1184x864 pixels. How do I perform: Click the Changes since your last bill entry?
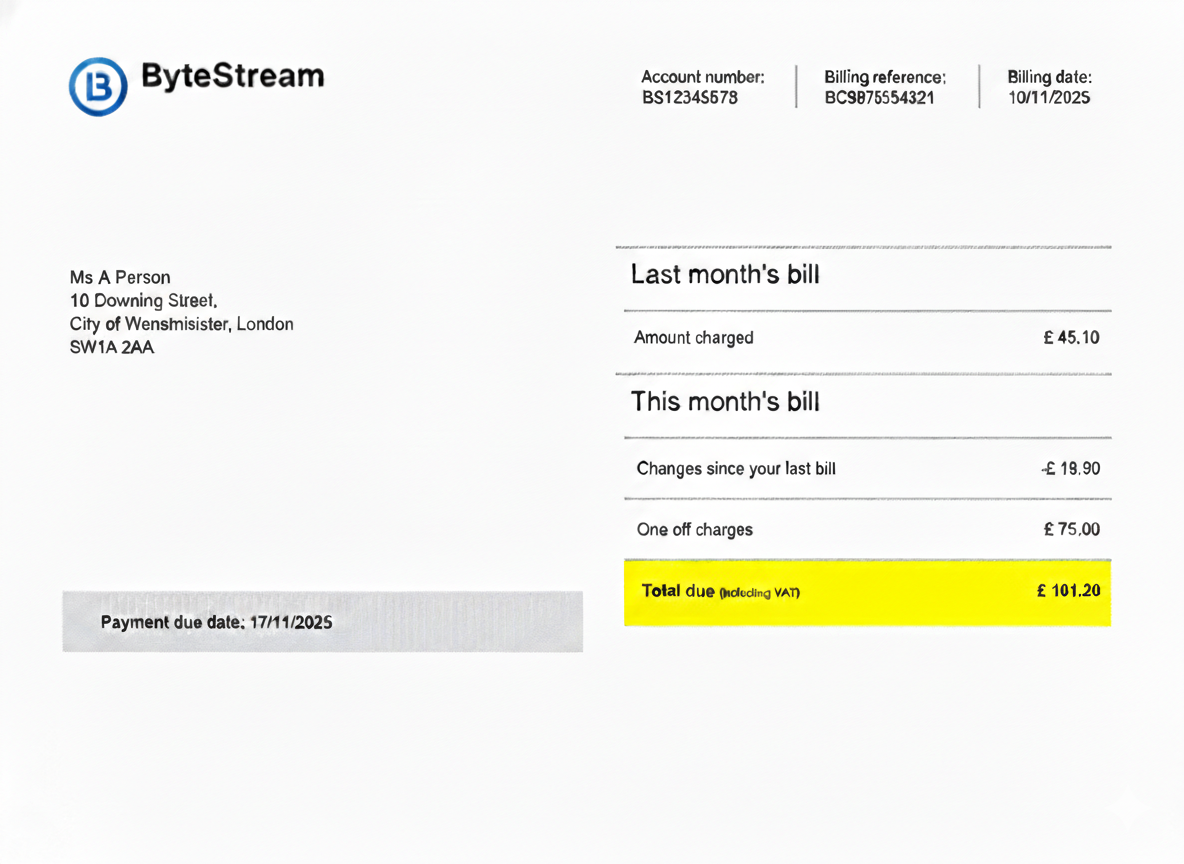(x=736, y=469)
